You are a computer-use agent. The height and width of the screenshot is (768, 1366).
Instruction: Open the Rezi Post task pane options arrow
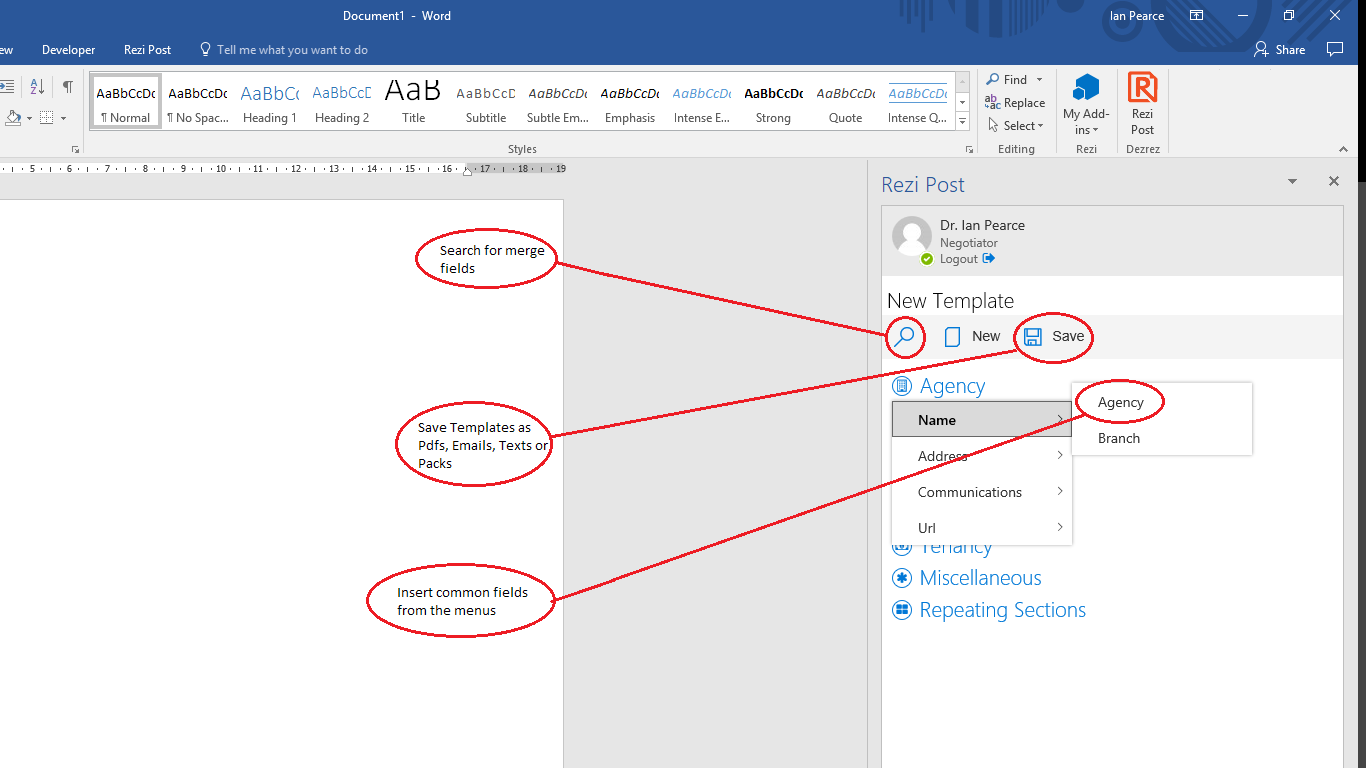pyautogui.click(x=1292, y=182)
